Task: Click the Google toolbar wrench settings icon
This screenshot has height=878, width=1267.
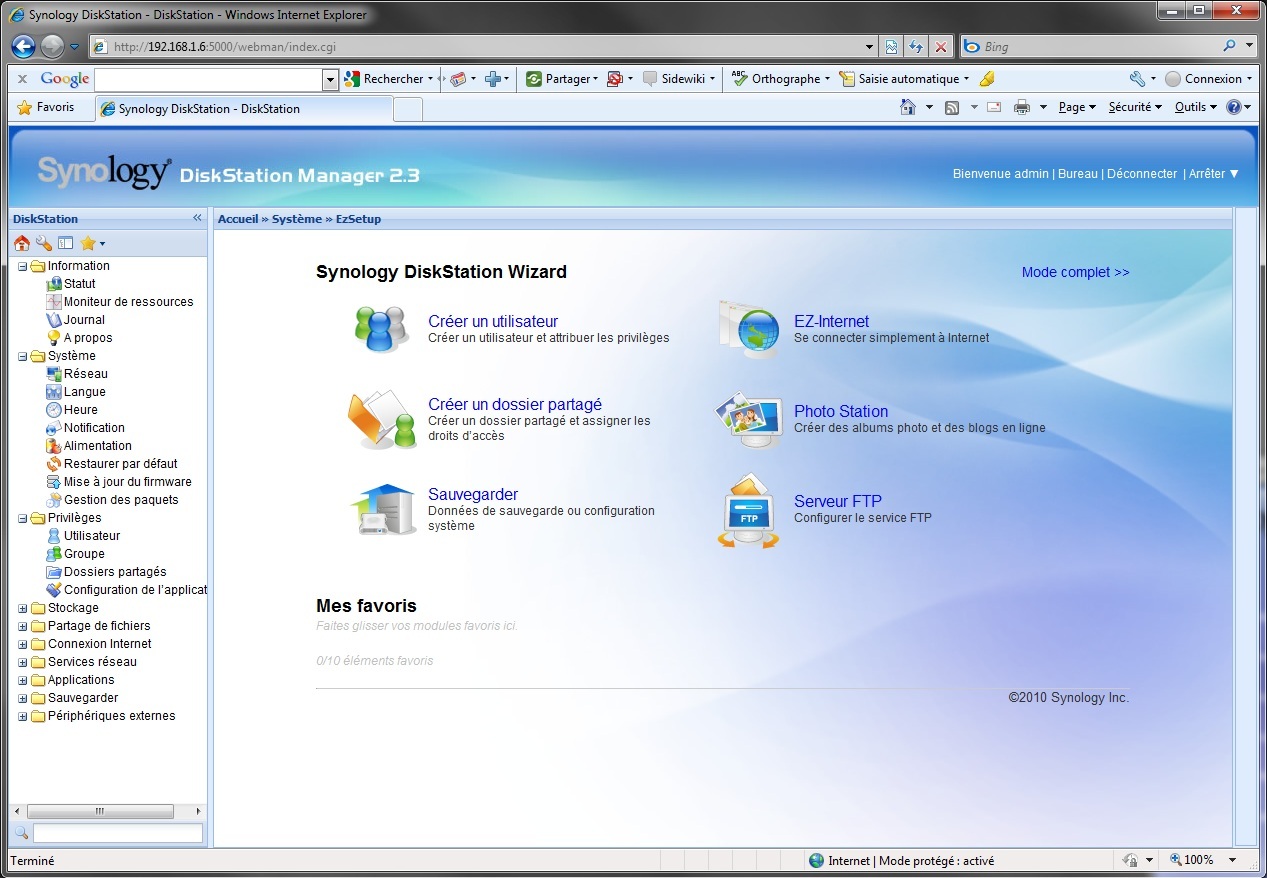Action: click(1137, 79)
